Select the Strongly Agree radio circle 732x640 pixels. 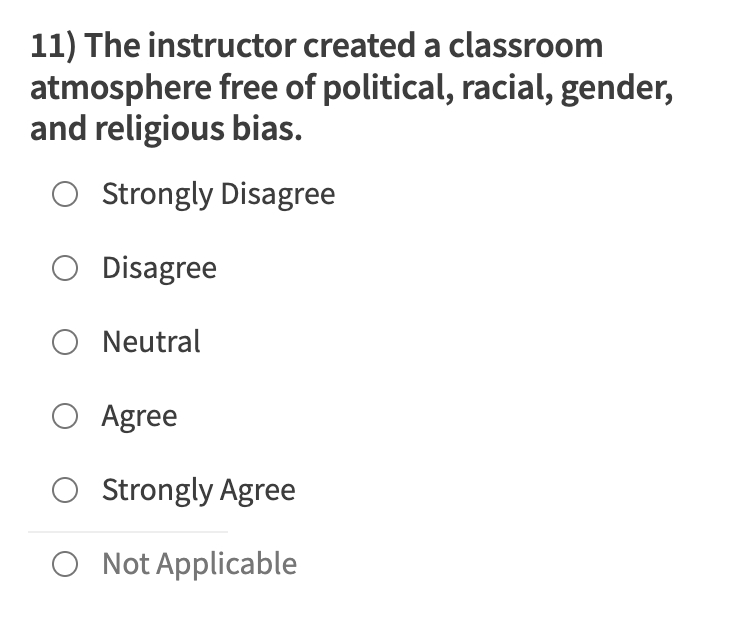pos(65,490)
